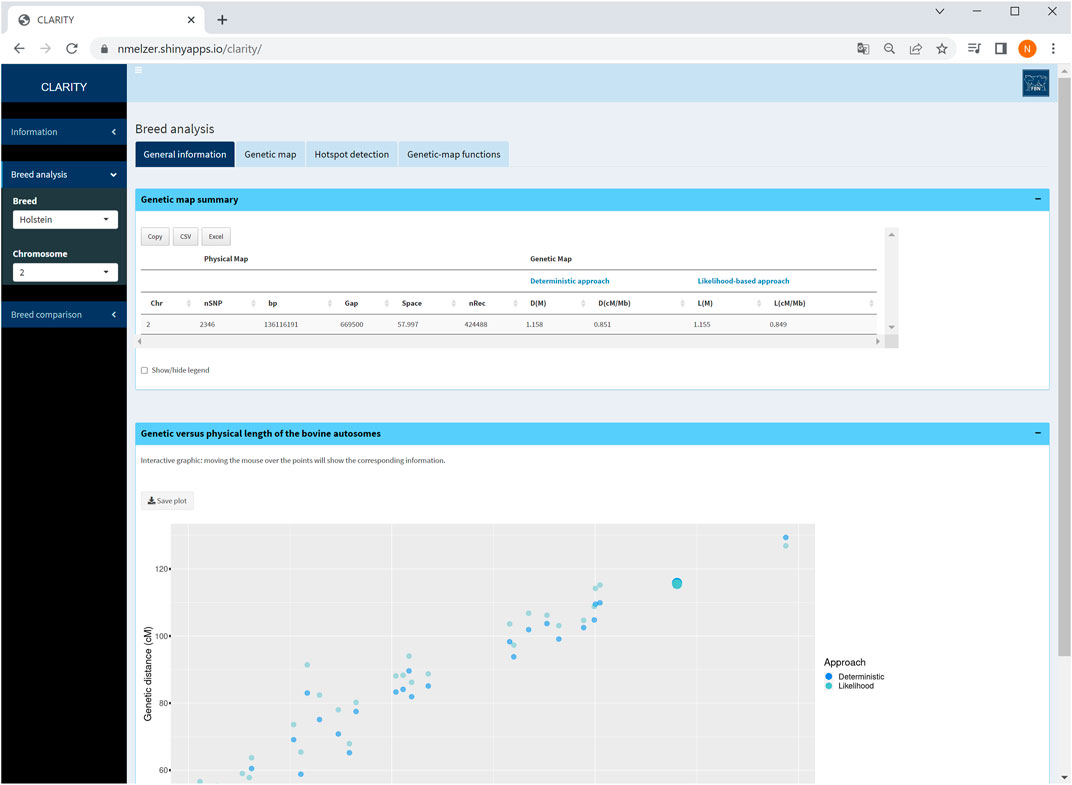
Task: Copy the table with the Copy button
Action: pyautogui.click(x=155, y=237)
